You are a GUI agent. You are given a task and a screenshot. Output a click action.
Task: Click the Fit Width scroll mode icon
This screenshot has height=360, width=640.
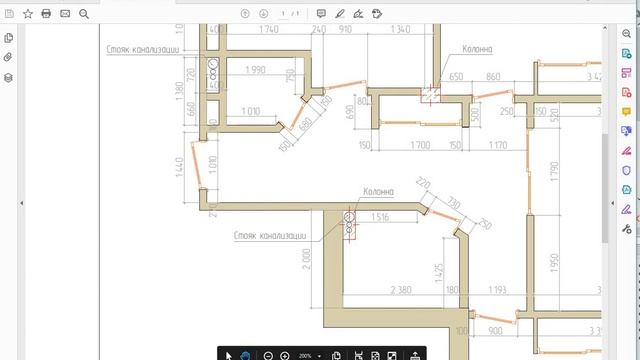click(358, 356)
